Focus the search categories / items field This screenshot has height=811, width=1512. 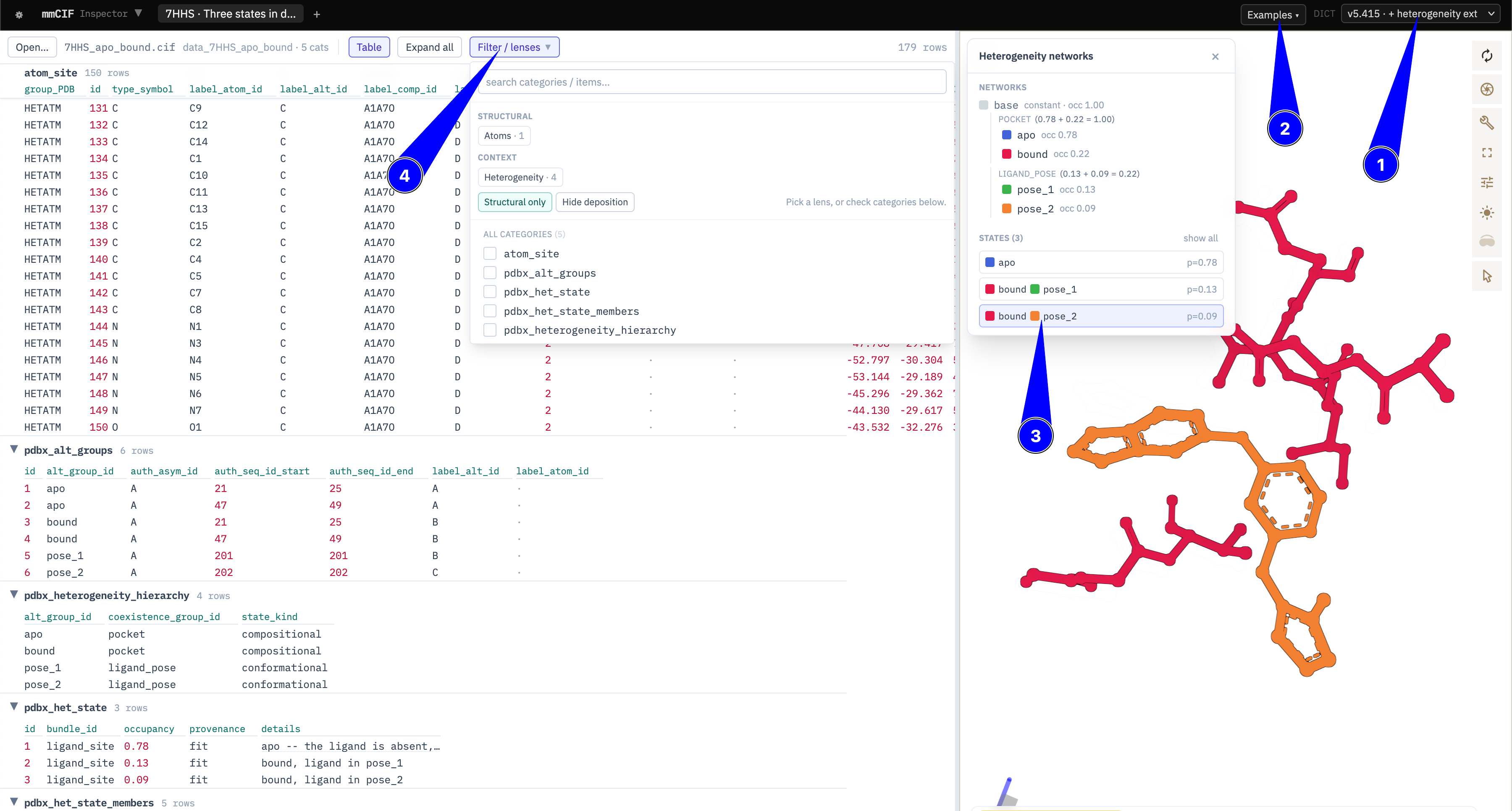712,82
